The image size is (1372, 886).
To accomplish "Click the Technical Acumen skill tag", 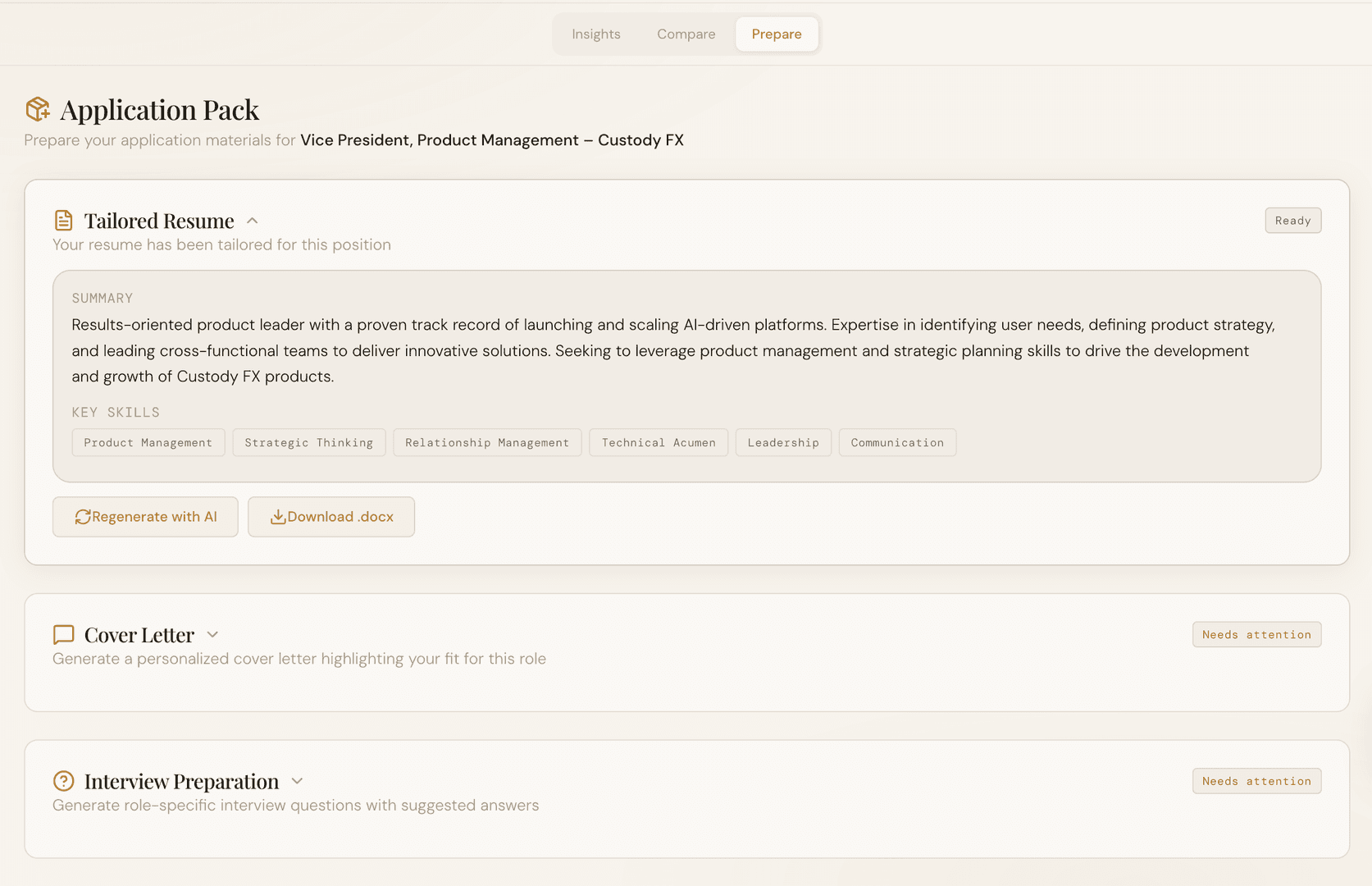I will click(659, 443).
